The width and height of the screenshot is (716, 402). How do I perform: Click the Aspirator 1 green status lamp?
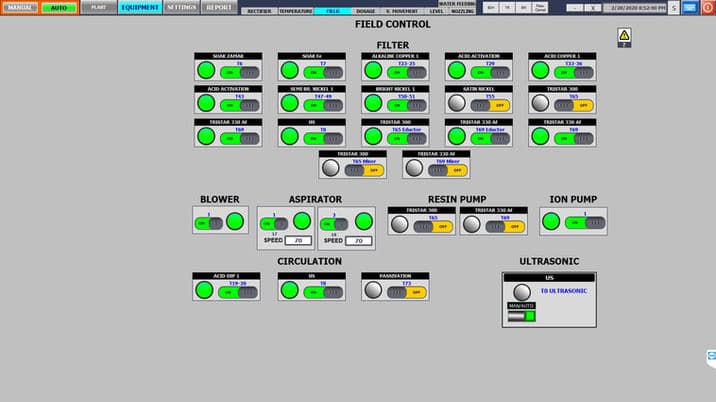tap(302, 221)
